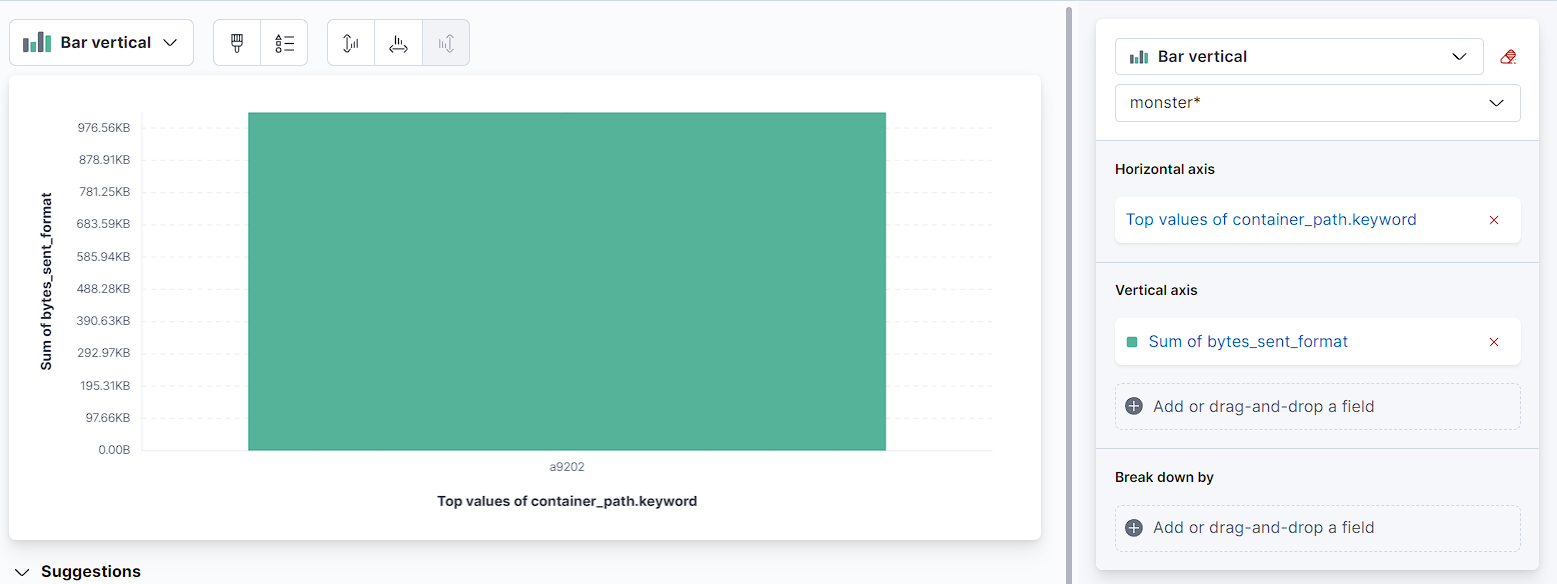Click the red eraser delete-layer icon
The height and width of the screenshot is (584, 1557).
(1508, 57)
